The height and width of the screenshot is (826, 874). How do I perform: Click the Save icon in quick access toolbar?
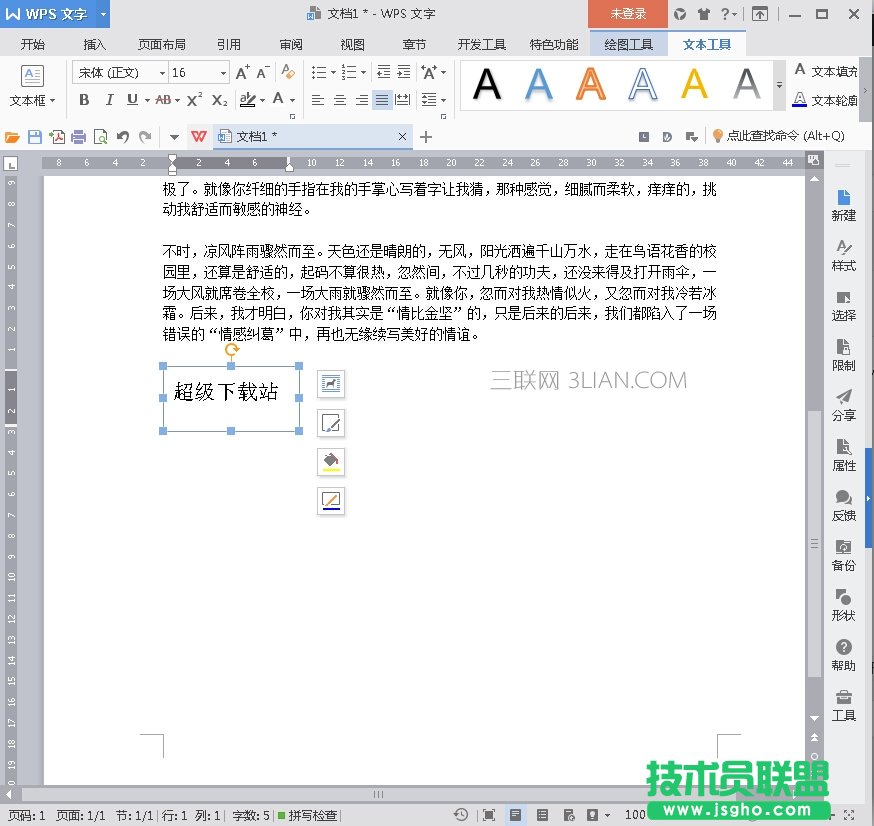(35, 137)
